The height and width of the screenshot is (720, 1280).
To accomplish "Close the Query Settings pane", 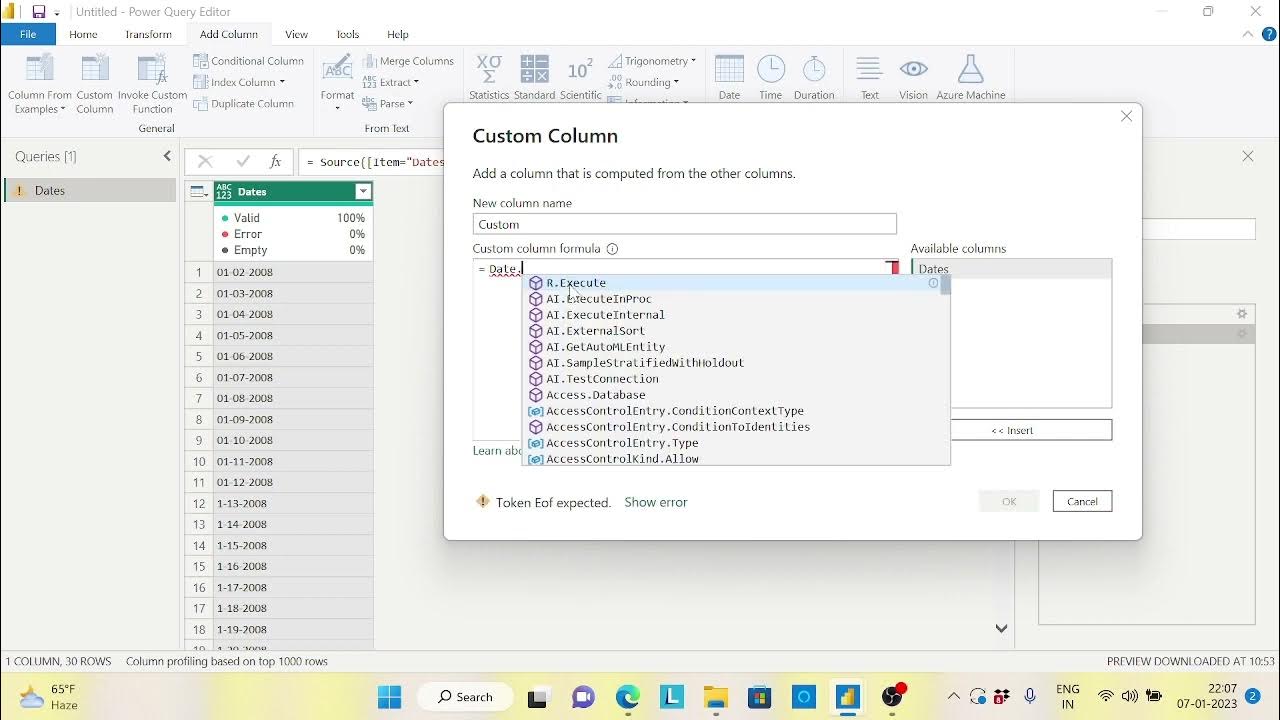I will [x=1248, y=156].
